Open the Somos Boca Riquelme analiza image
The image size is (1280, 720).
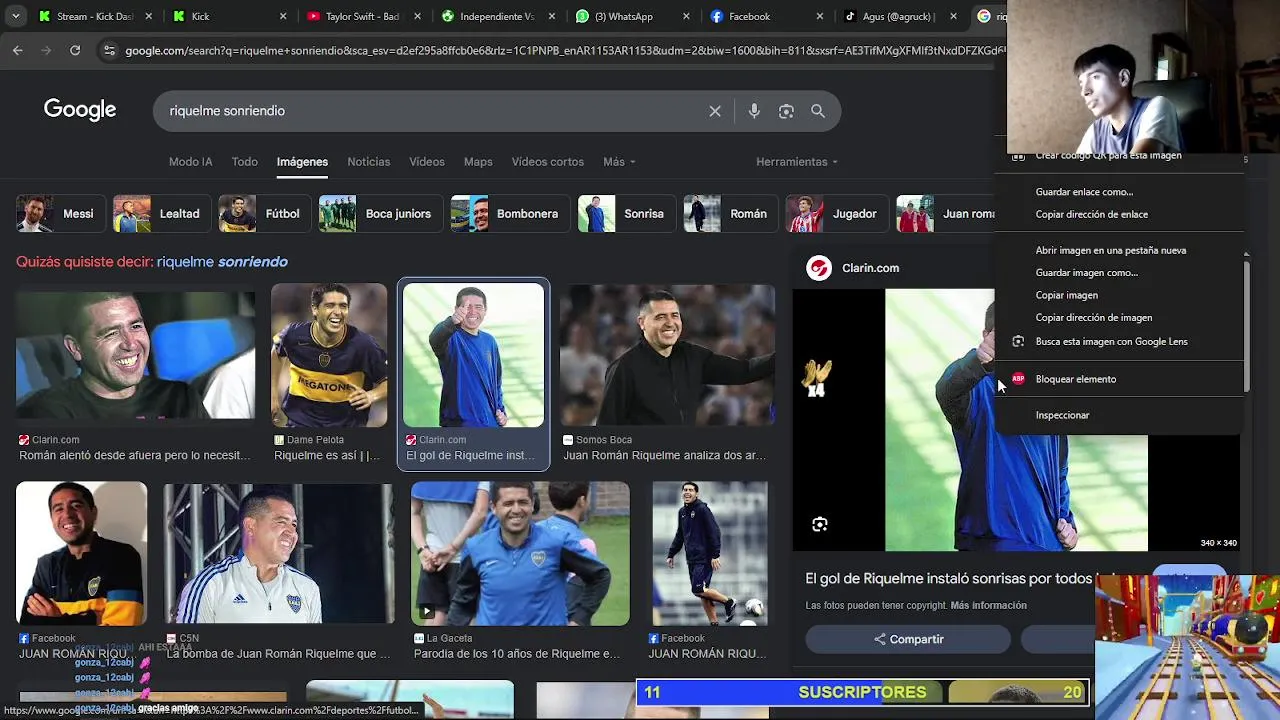click(667, 355)
